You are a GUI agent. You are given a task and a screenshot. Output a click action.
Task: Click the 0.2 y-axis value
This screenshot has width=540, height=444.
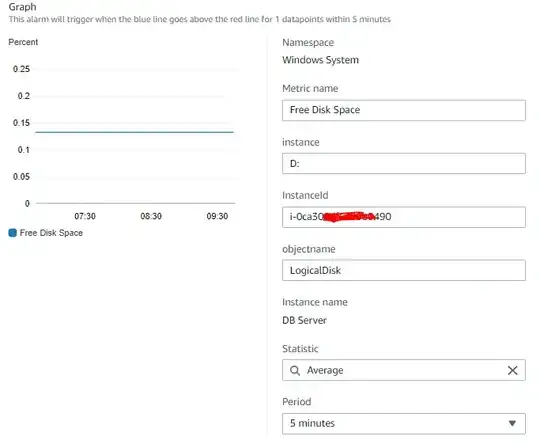[24, 96]
